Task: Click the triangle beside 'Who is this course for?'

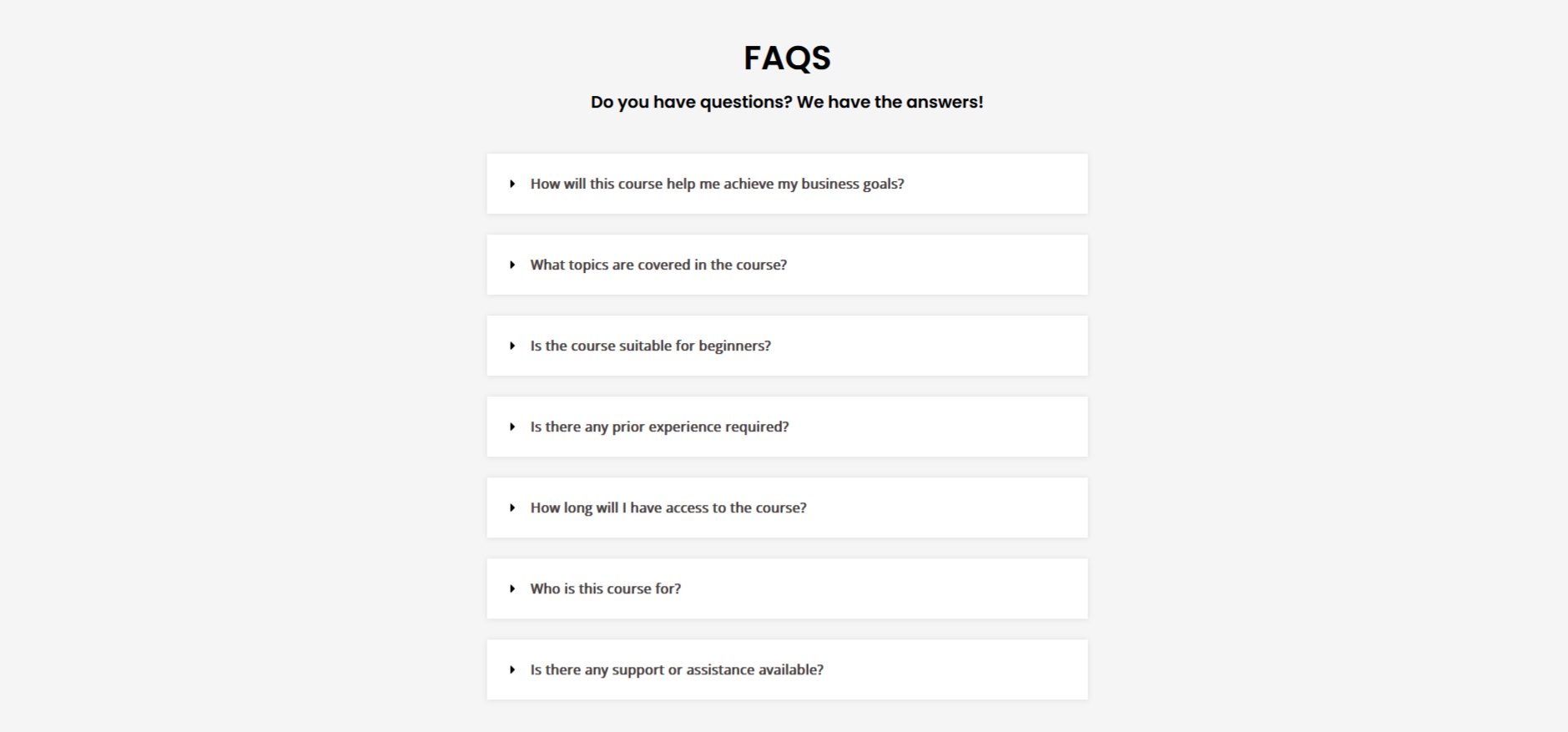Action: 512,588
